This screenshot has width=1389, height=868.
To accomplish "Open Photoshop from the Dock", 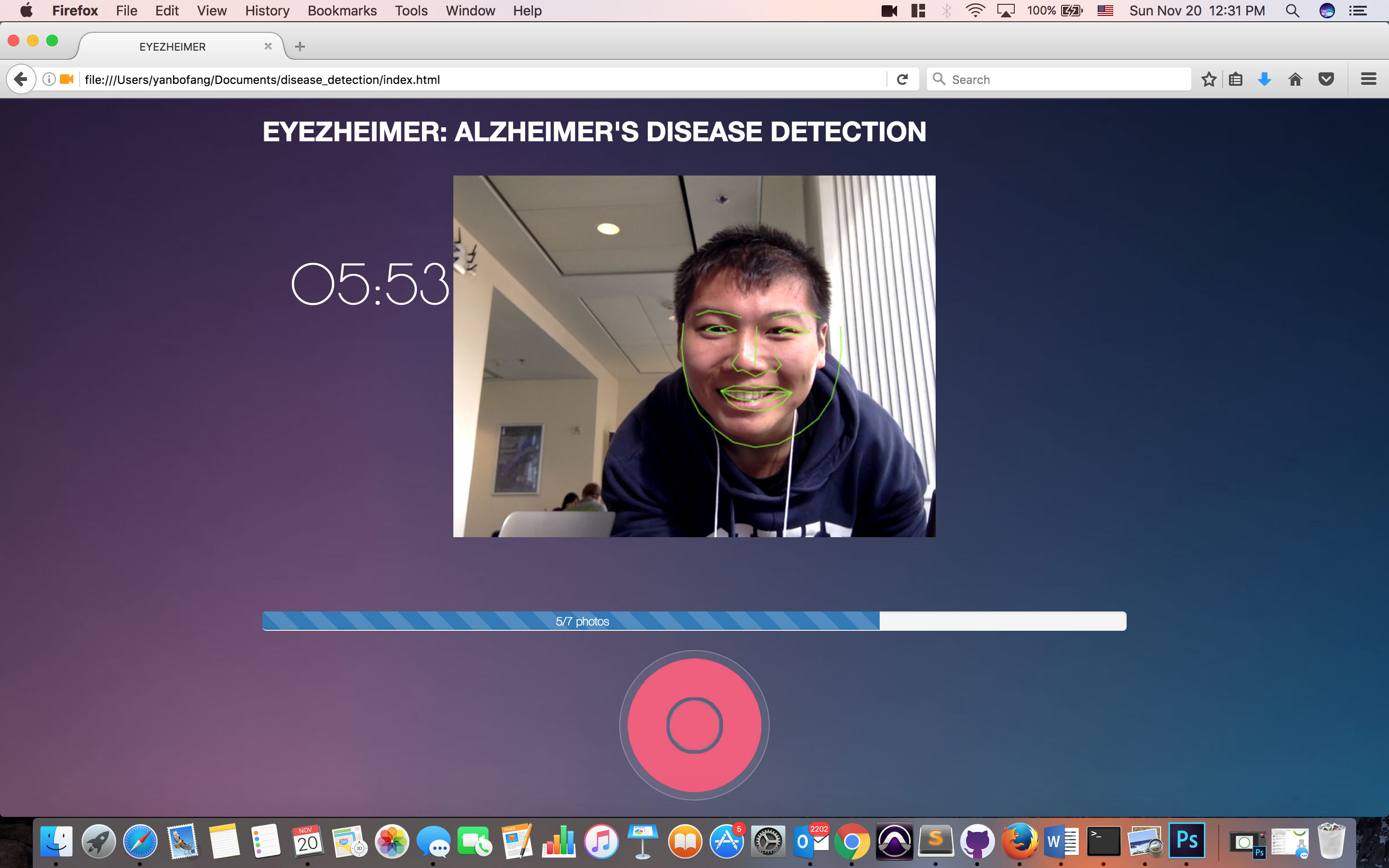I will point(1186,841).
